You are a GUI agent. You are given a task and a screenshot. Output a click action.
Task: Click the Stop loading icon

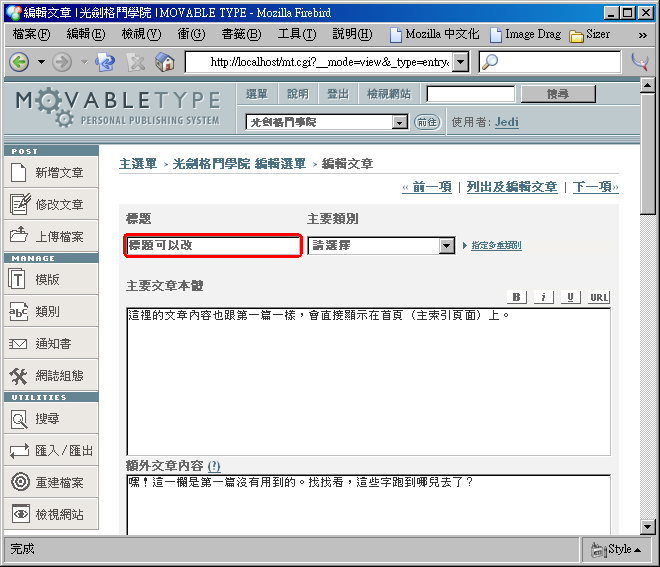(136, 63)
